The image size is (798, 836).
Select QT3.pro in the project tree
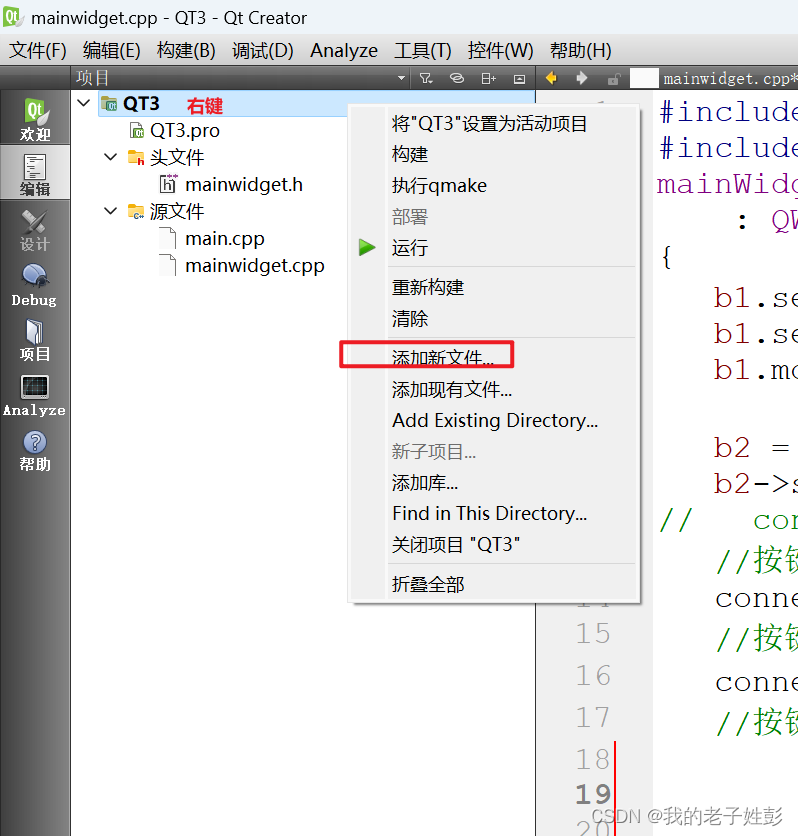184,130
